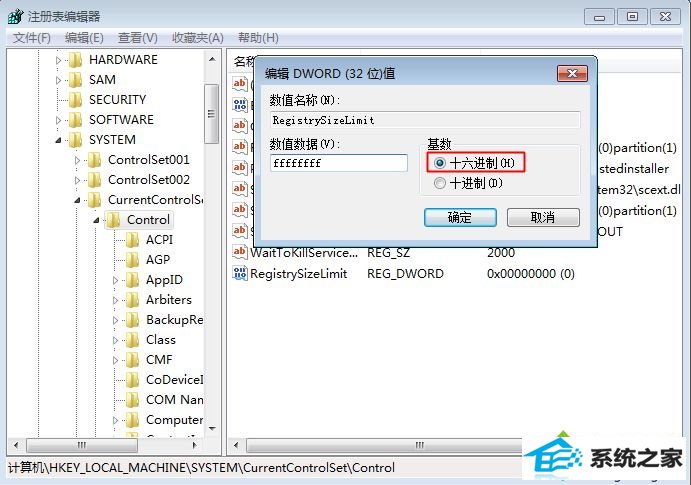Click the ACPI folder icon
The image size is (691, 485).
click(x=133, y=240)
